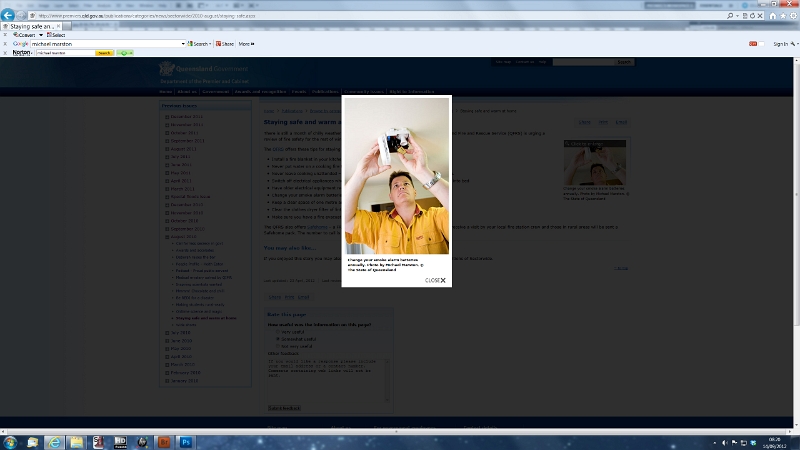Screen dimensions: 800x450
Task: Click the site header Search button
Action: click(x=624, y=62)
